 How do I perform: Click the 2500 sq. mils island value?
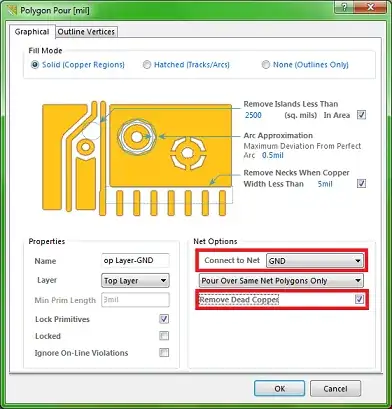point(253,115)
